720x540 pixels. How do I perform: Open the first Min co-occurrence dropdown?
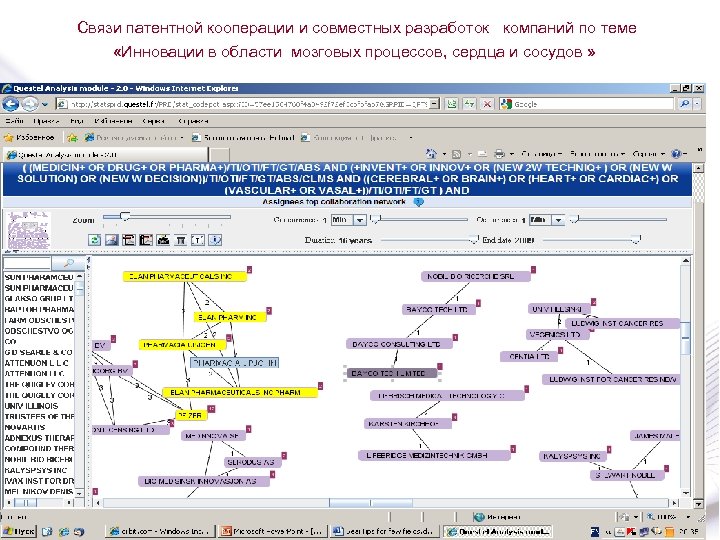(x=360, y=220)
